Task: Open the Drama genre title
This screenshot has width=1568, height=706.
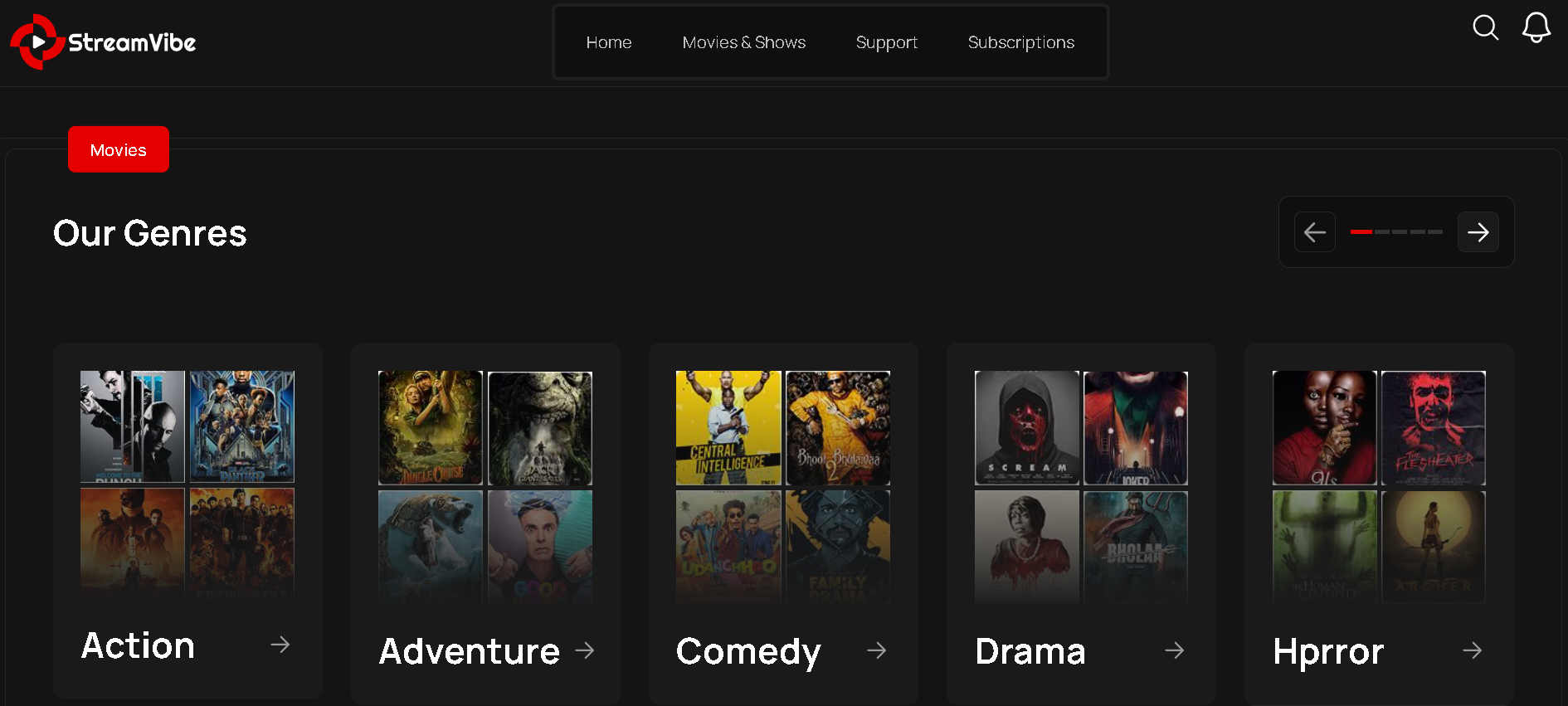Action: coord(1030,651)
